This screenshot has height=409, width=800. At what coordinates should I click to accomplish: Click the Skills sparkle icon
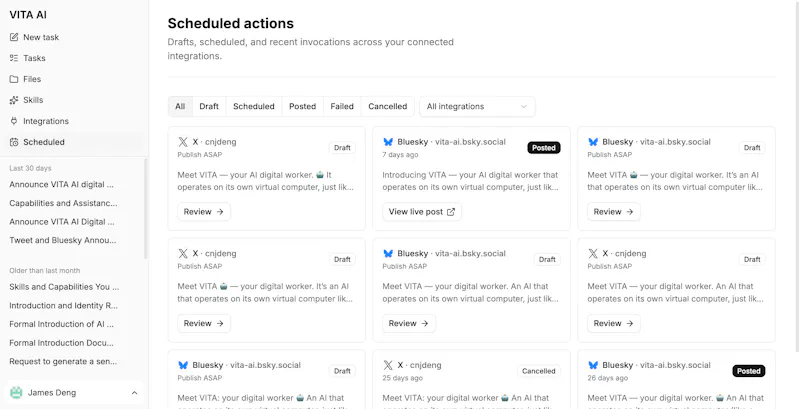pyautogui.click(x=14, y=100)
